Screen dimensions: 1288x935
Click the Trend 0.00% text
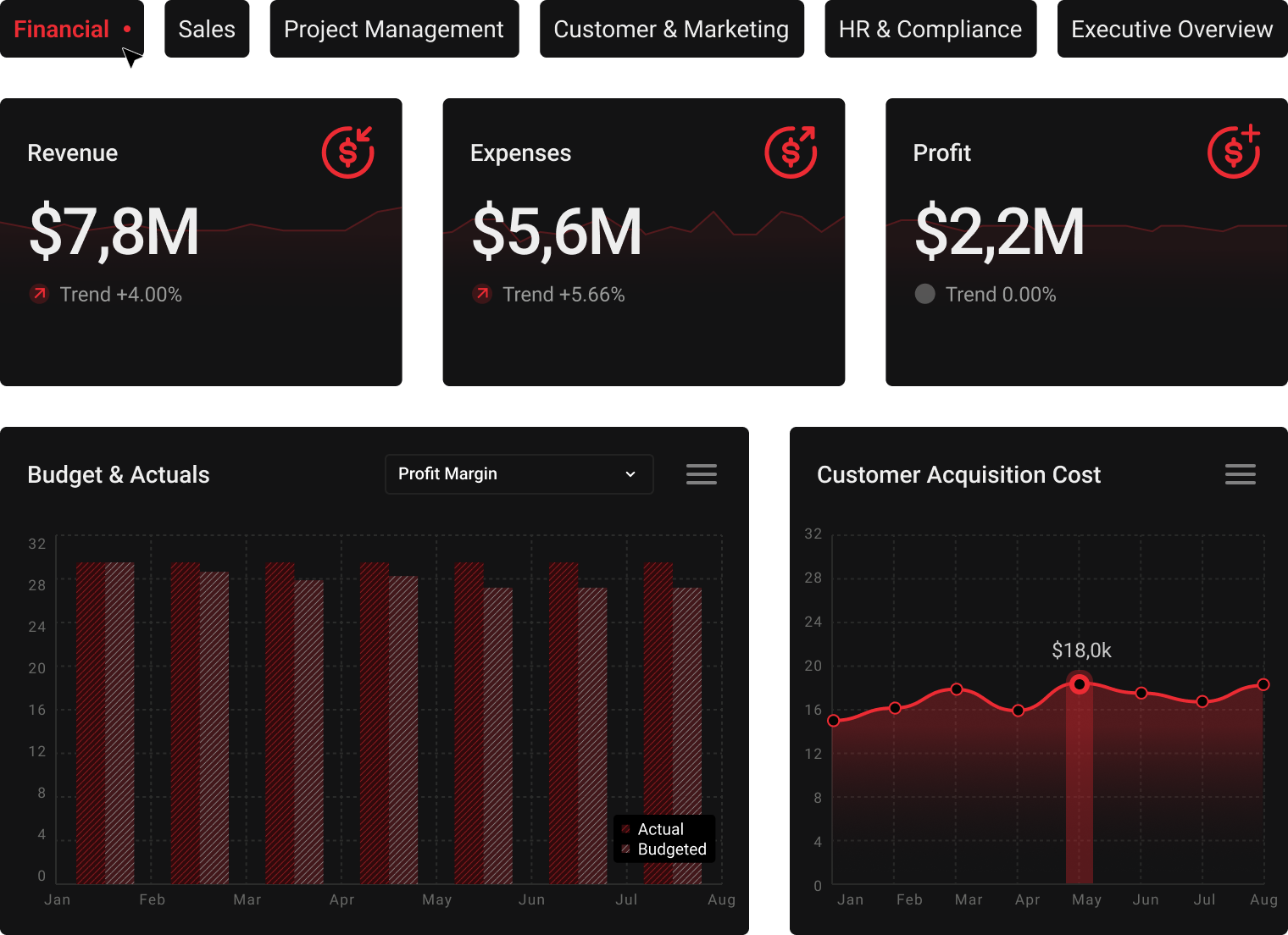pyautogui.click(x=1001, y=295)
